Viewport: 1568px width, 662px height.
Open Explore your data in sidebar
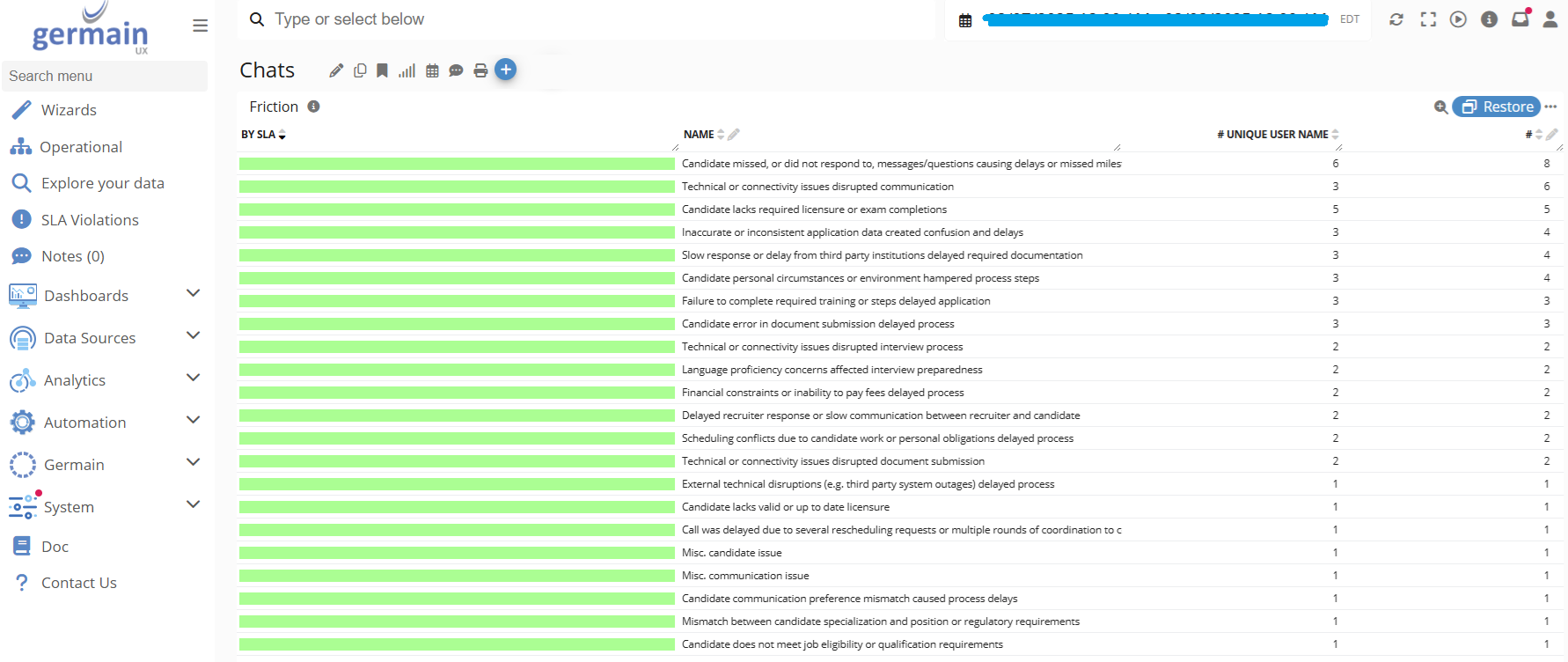pos(102,183)
